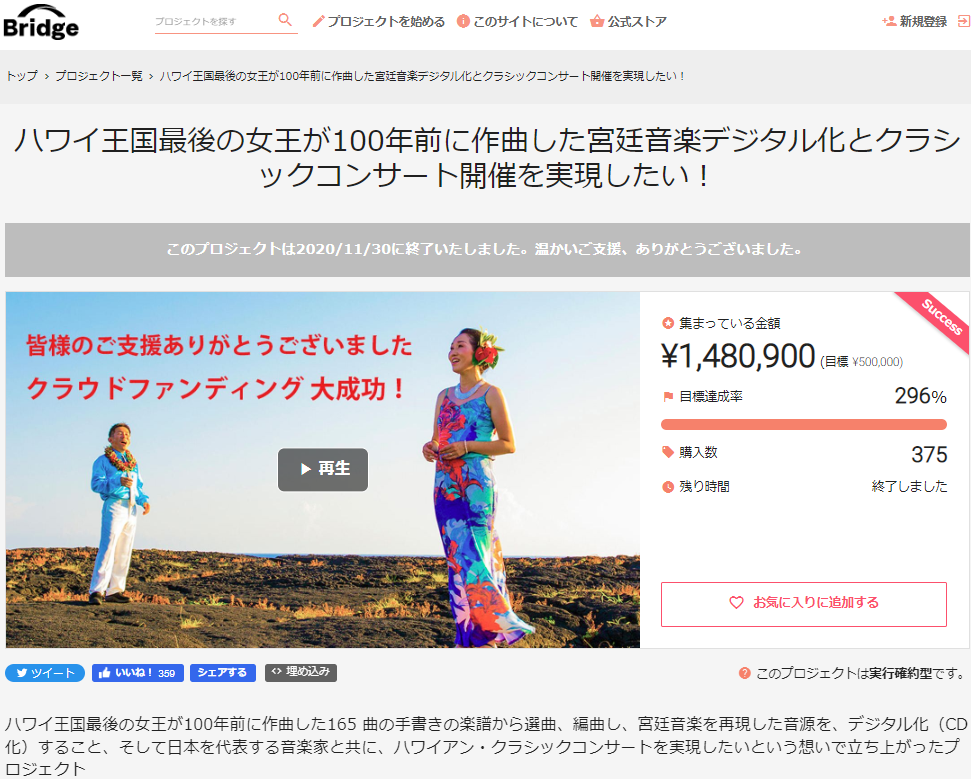
Task: Click the login arrow icon at top right
Action: point(964,22)
